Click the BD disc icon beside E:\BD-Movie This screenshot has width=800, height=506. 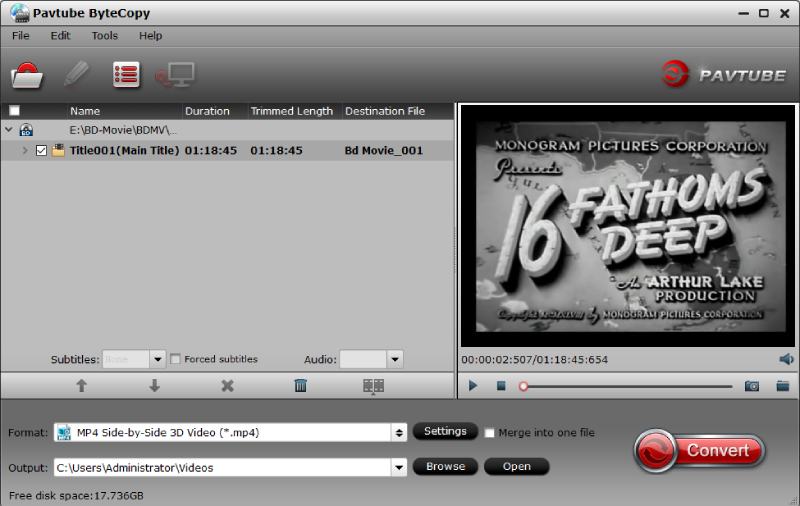coord(26,130)
